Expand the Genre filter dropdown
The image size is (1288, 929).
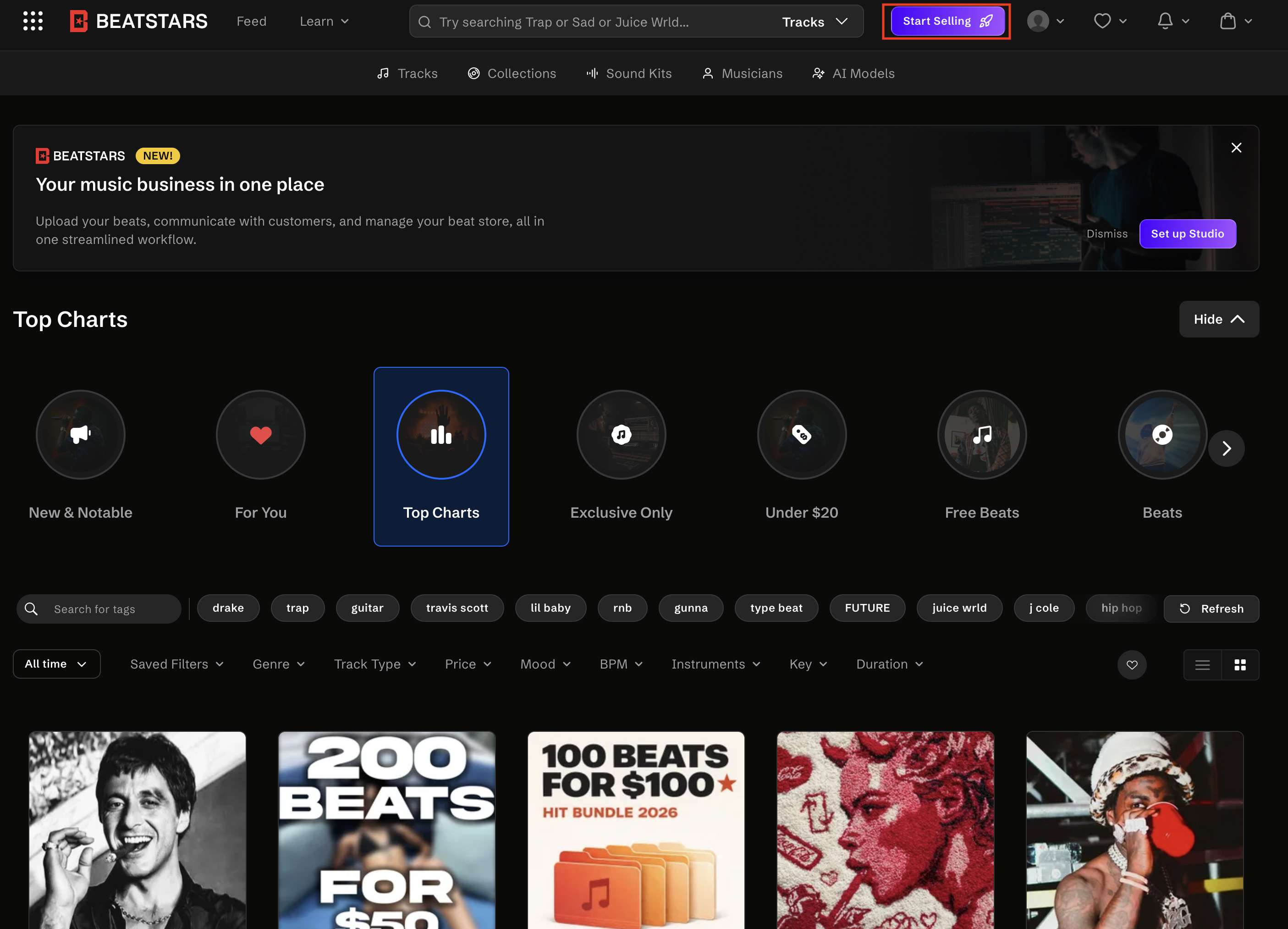(x=278, y=664)
